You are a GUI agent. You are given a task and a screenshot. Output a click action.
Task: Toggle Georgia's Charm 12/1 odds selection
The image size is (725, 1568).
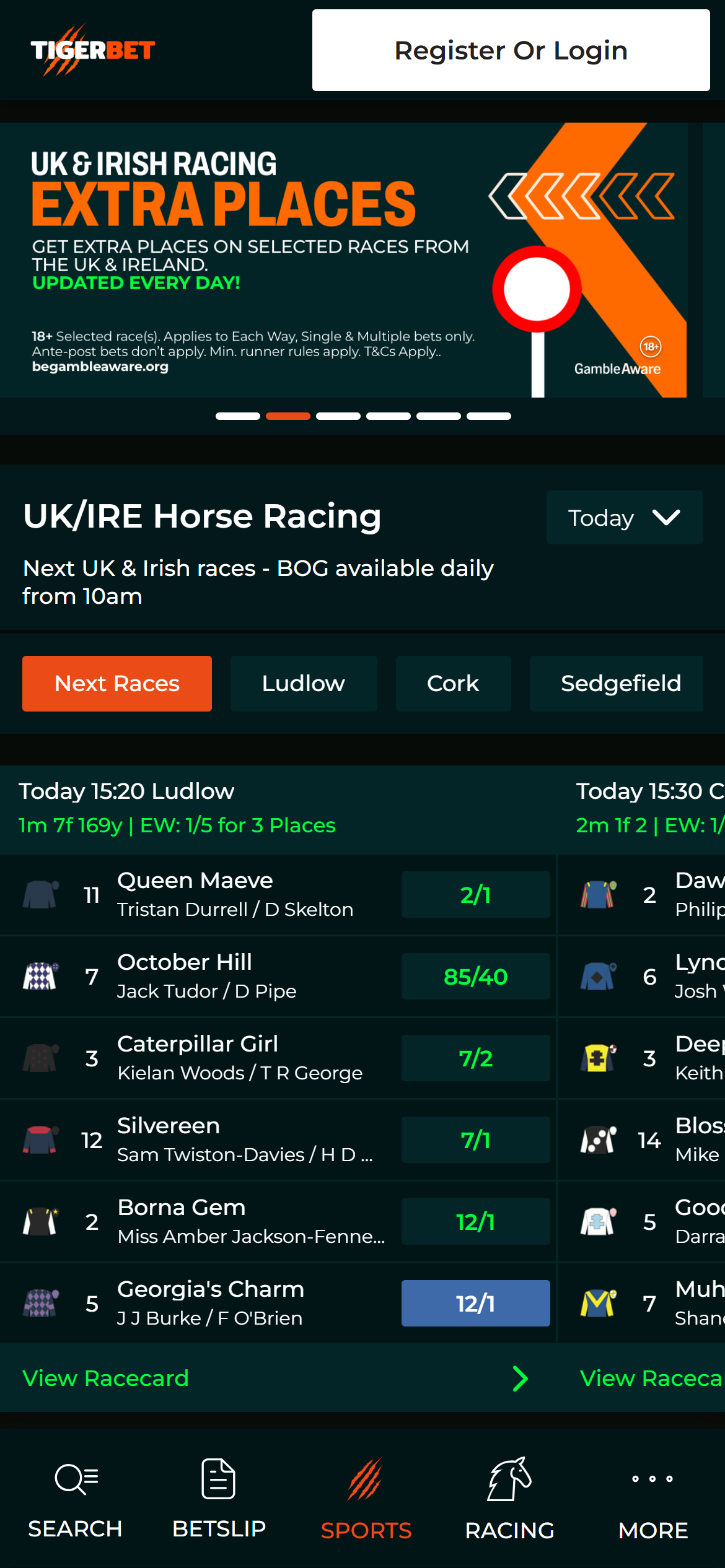coord(475,1304)
